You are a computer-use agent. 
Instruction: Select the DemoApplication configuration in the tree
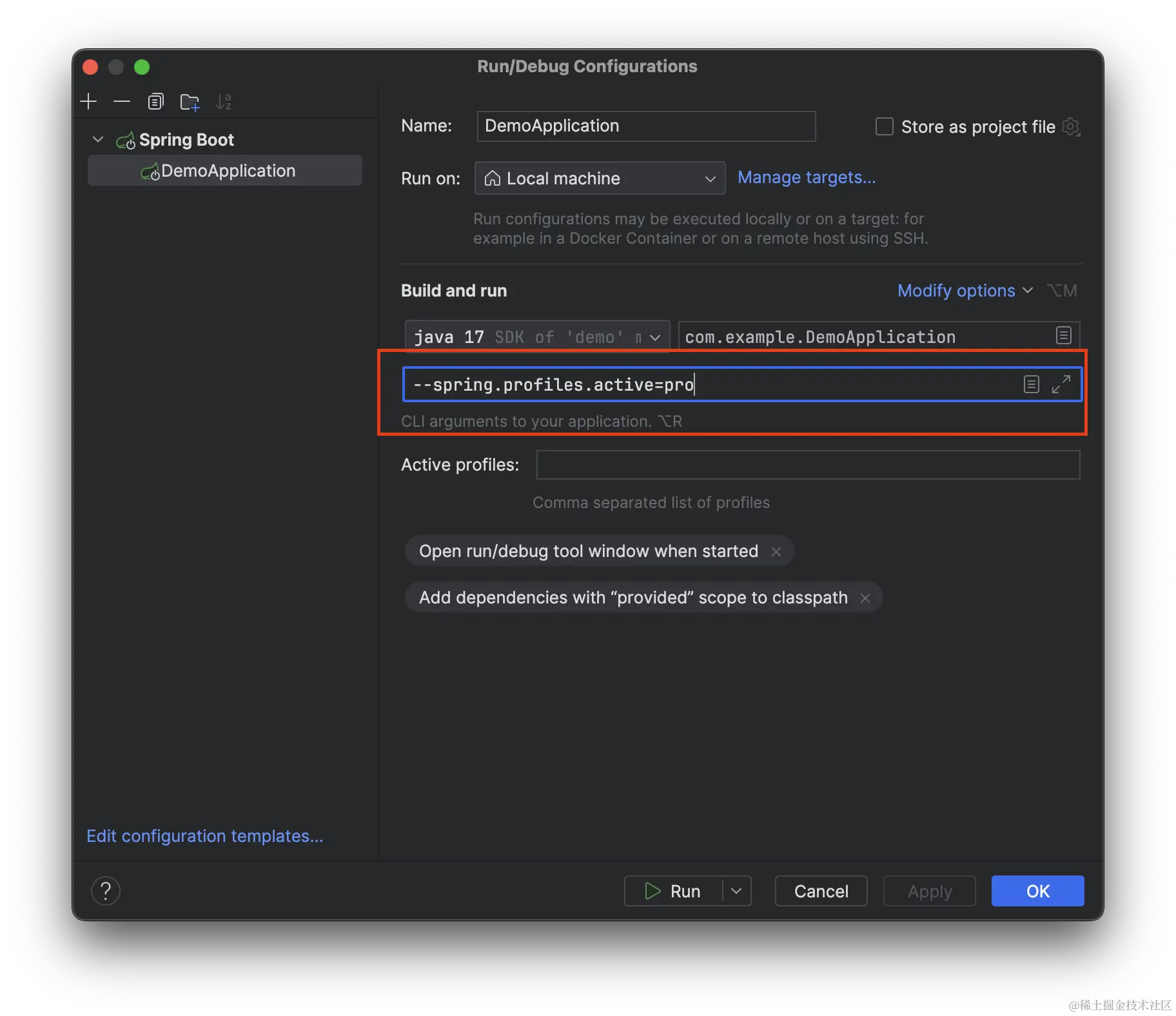[x=224, y=171]
